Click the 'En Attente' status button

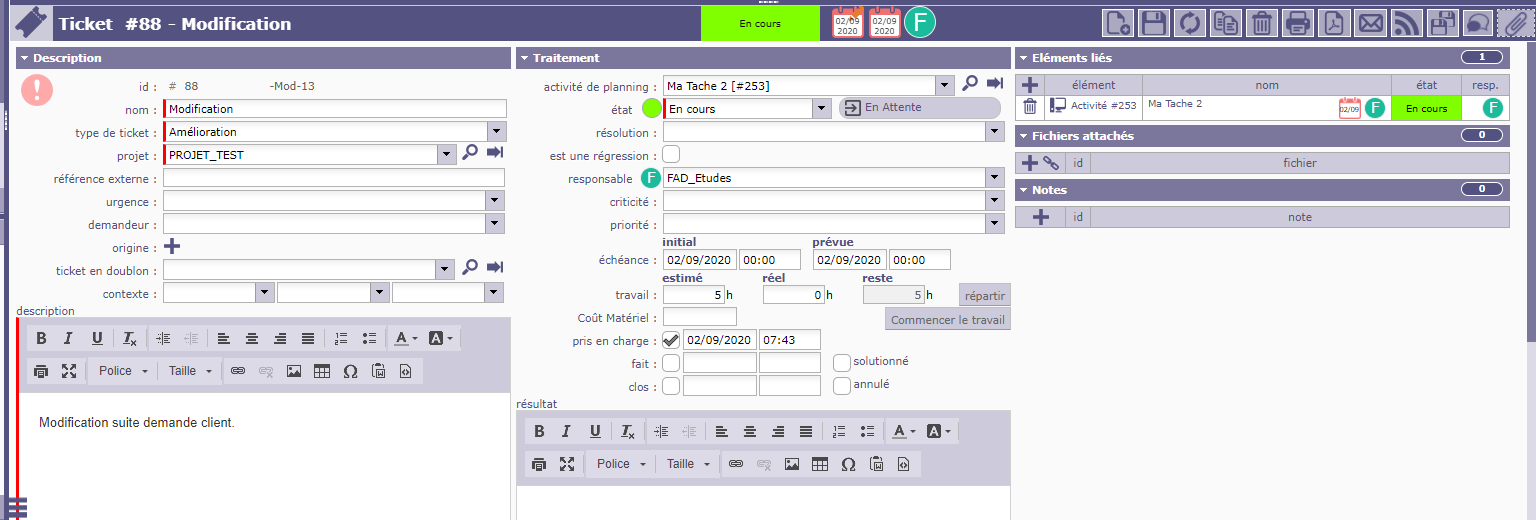click(893, 108)
